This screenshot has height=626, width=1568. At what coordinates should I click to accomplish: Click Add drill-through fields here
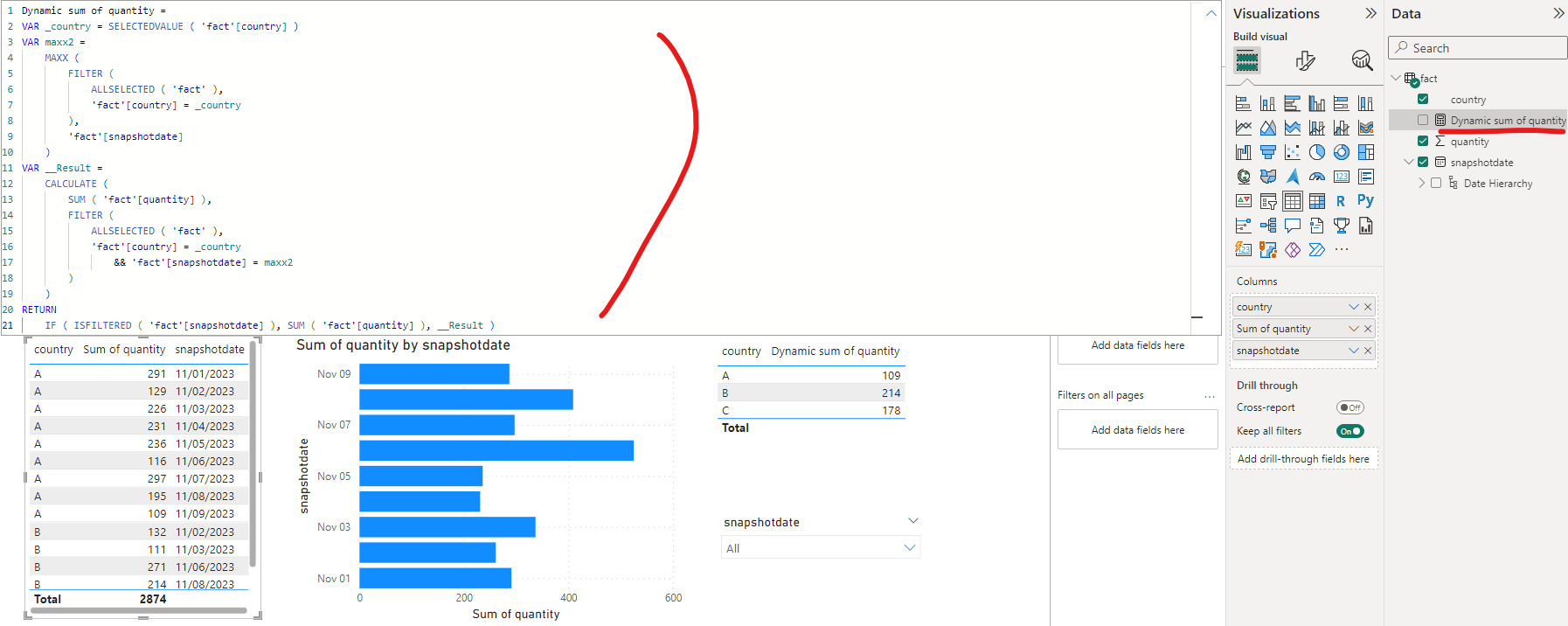pos(1303,459)
